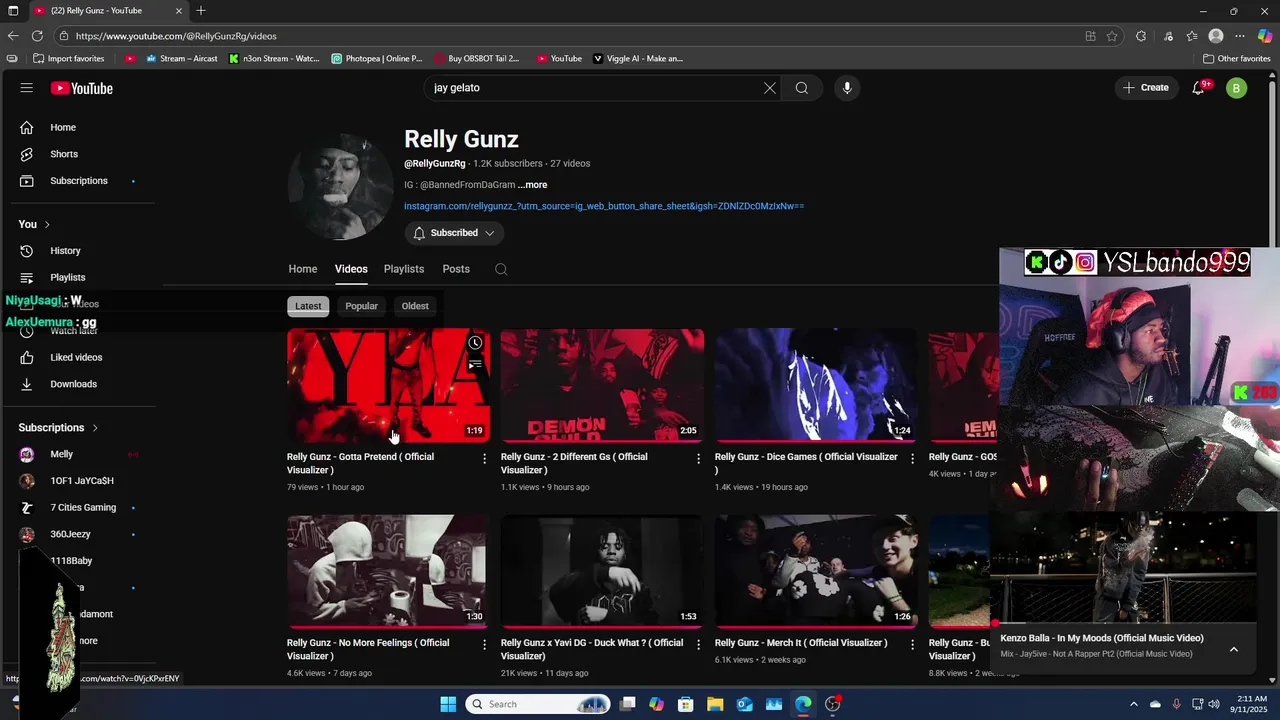The width and height of the screenshot is (1280, 720).
Task: Expand the Kenzo Balla miniplayer chevron
Action: point(1234,649)
